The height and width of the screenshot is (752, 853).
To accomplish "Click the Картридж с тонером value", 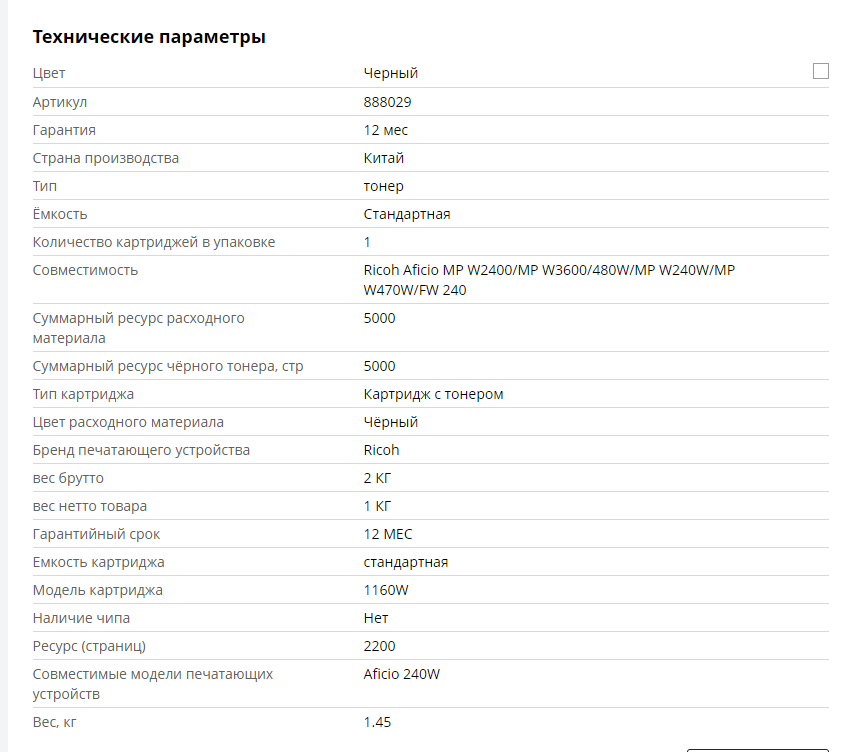I will (x=433, y=394).
